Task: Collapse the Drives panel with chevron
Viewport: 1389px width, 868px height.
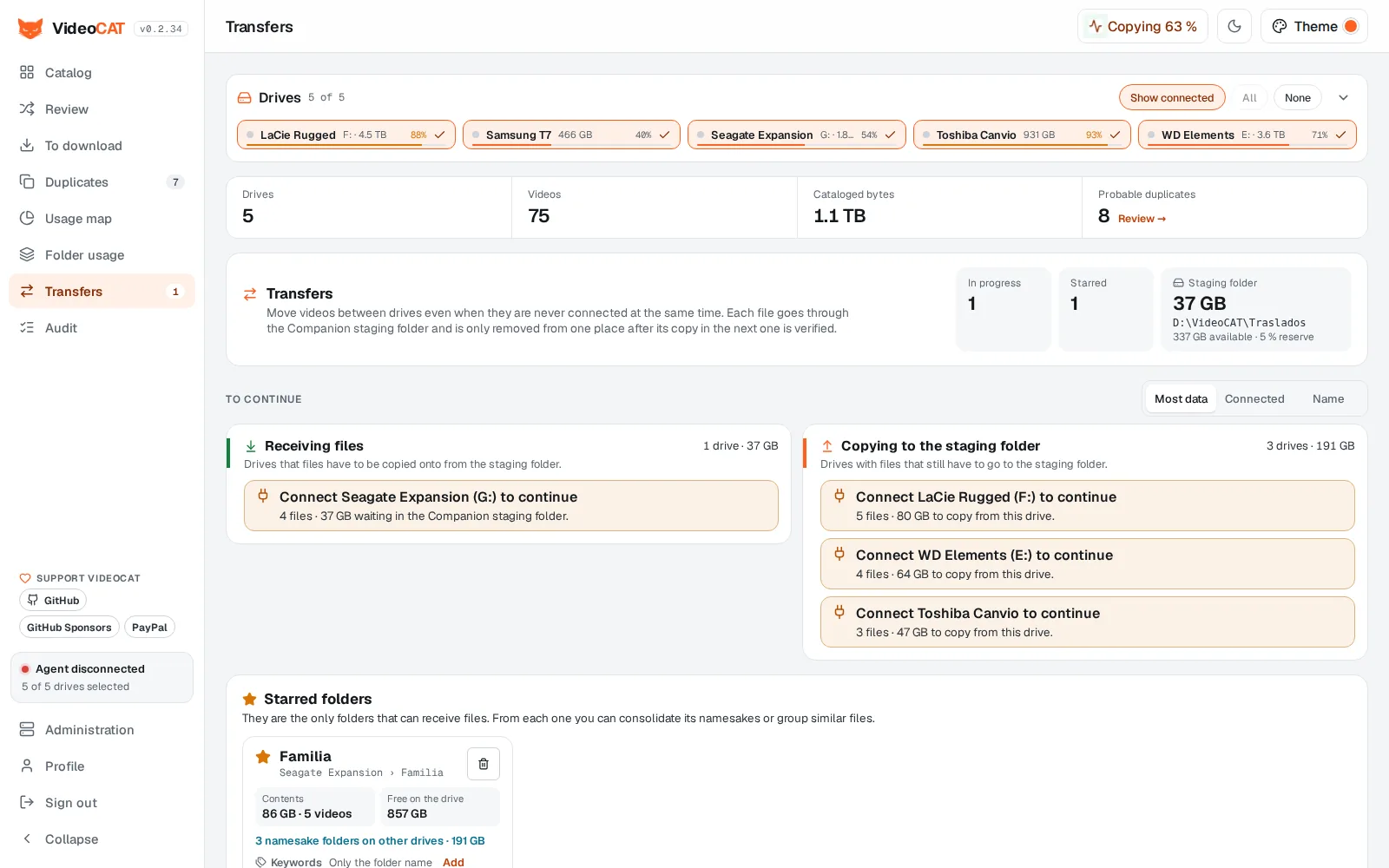Action: click(x=1343, y=97)
